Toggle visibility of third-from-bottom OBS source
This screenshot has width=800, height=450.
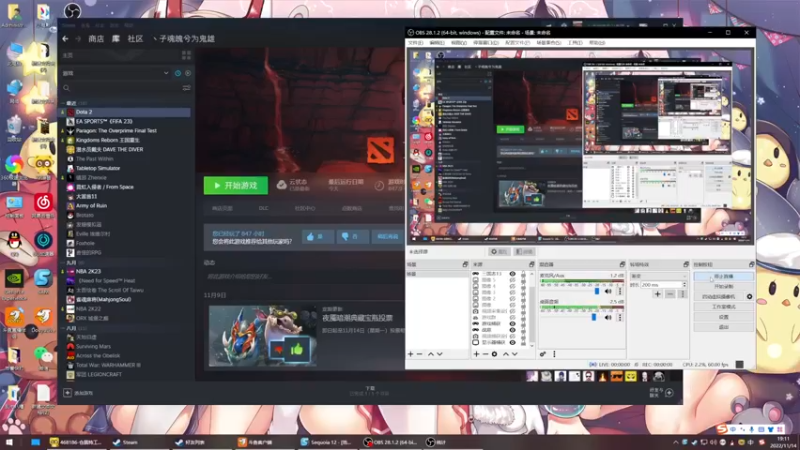click(x=512, y=330)
